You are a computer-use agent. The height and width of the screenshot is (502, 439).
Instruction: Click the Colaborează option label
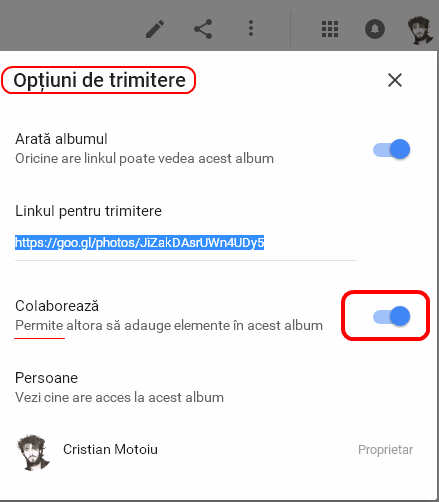pyautogui.click(x=57, y=306)
